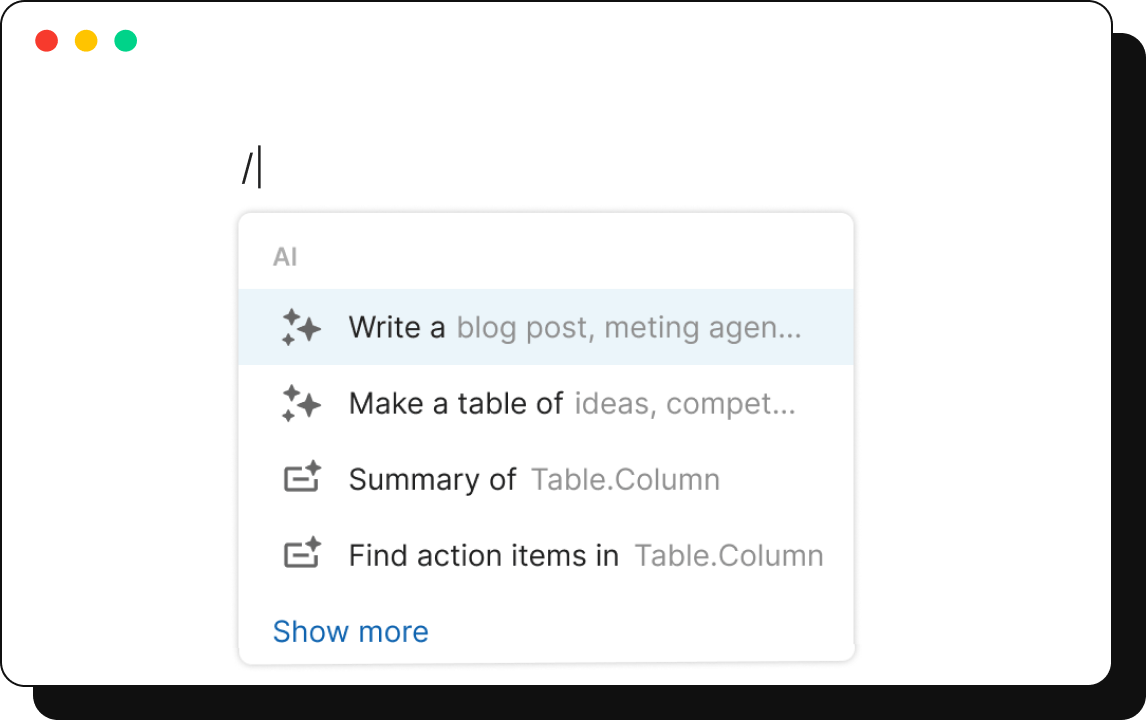The image size is (1146, 720).
Task: Minimize the window using the yellow button
Action: click(86, 41)
